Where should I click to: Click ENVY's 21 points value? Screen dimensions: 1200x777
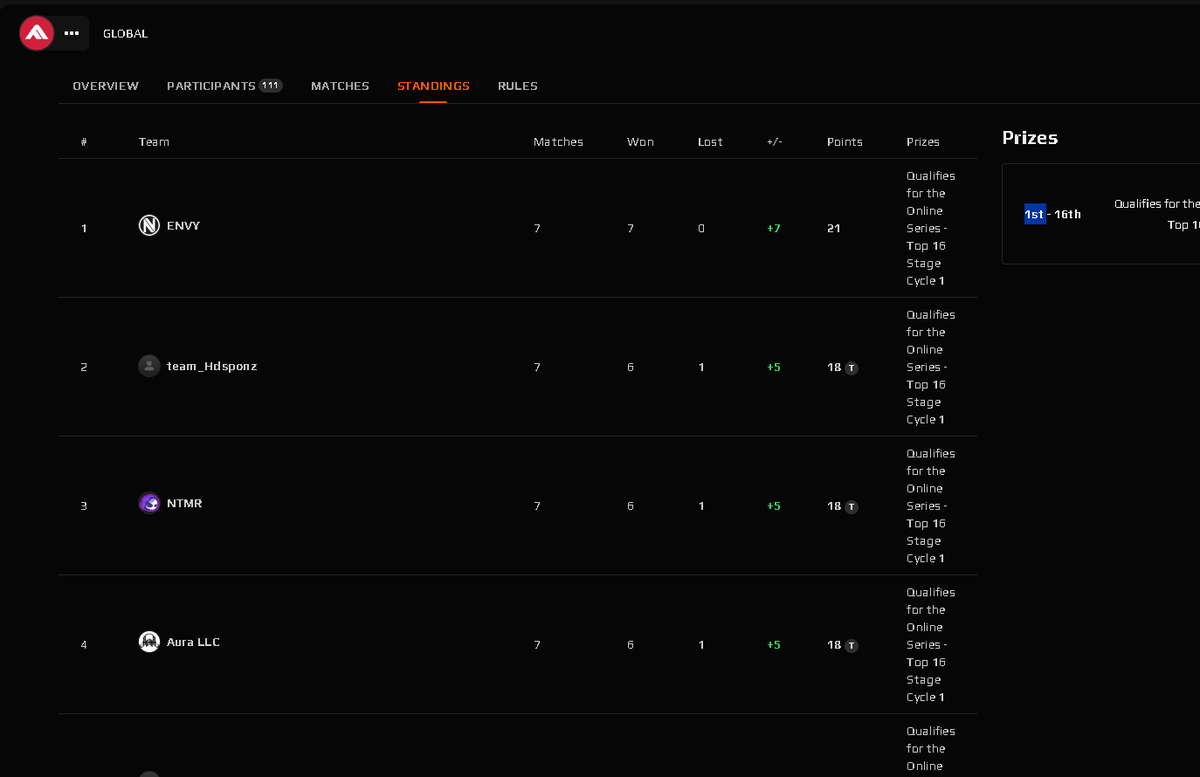(834, 228)
